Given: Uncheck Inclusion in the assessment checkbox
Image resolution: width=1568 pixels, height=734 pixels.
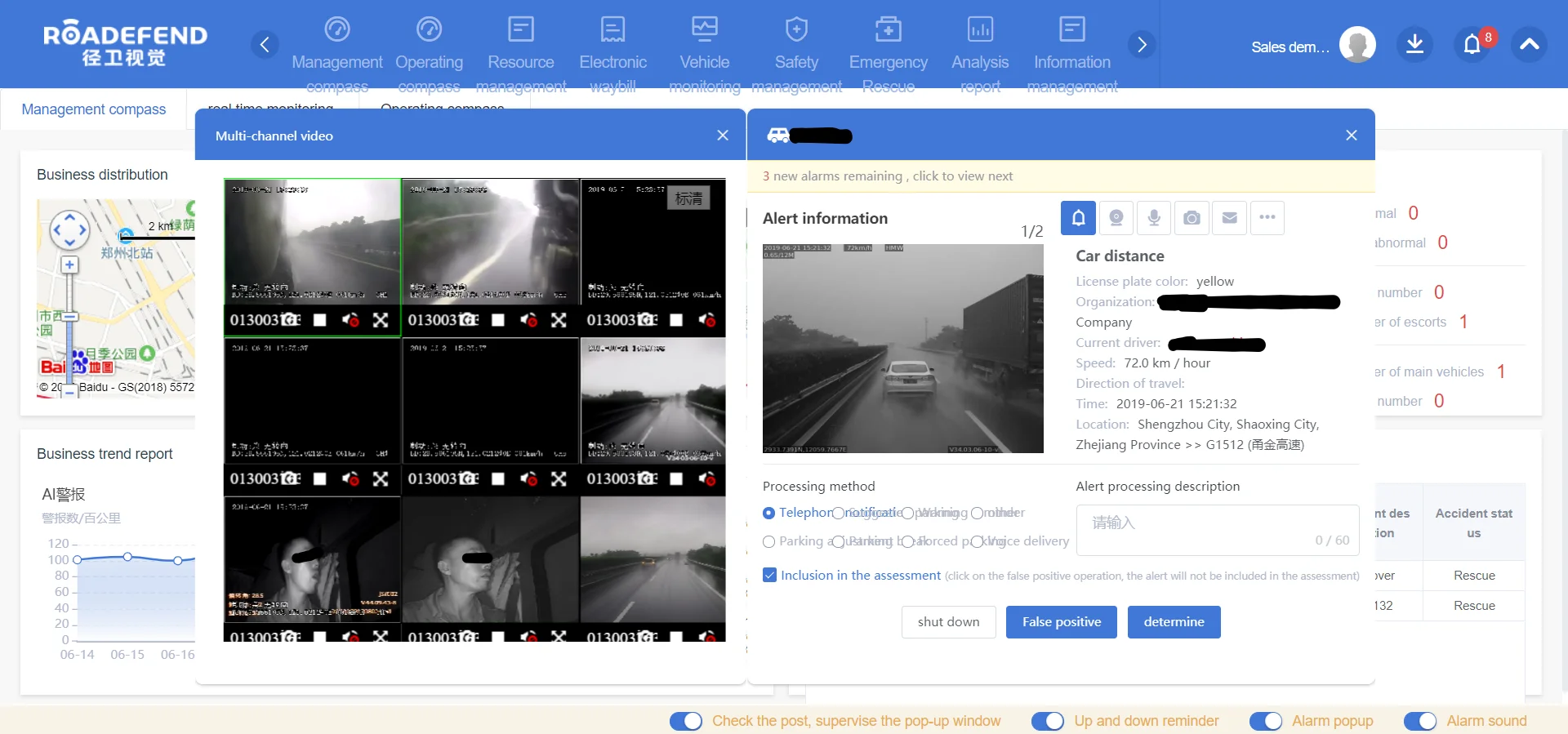Looking at the screenshot, I should pos(769,575).
